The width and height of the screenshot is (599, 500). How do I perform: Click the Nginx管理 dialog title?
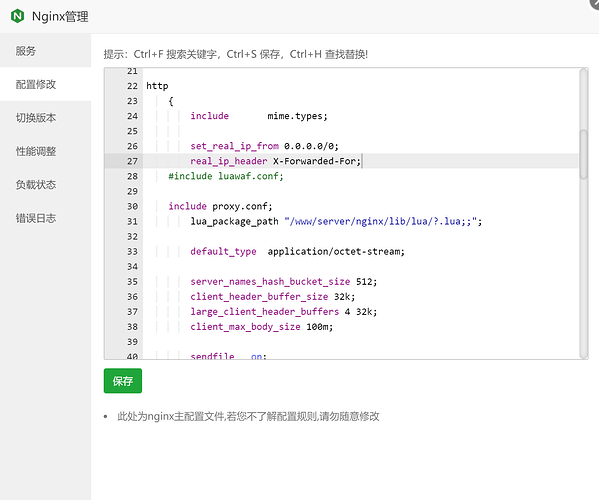click(60, 17)
